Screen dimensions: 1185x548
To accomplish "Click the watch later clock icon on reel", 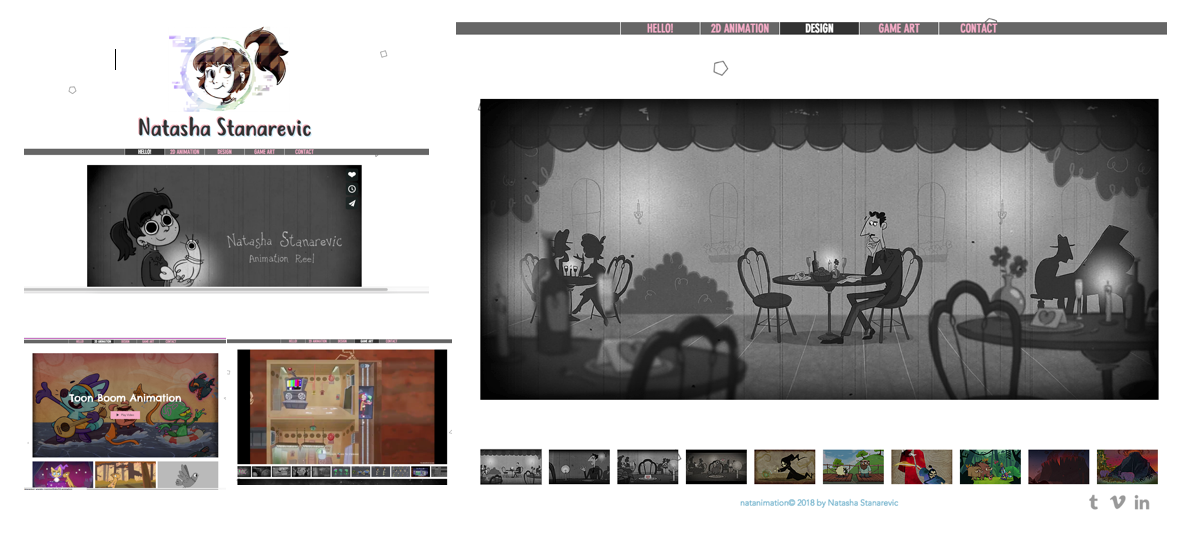I will coord(351,189).
